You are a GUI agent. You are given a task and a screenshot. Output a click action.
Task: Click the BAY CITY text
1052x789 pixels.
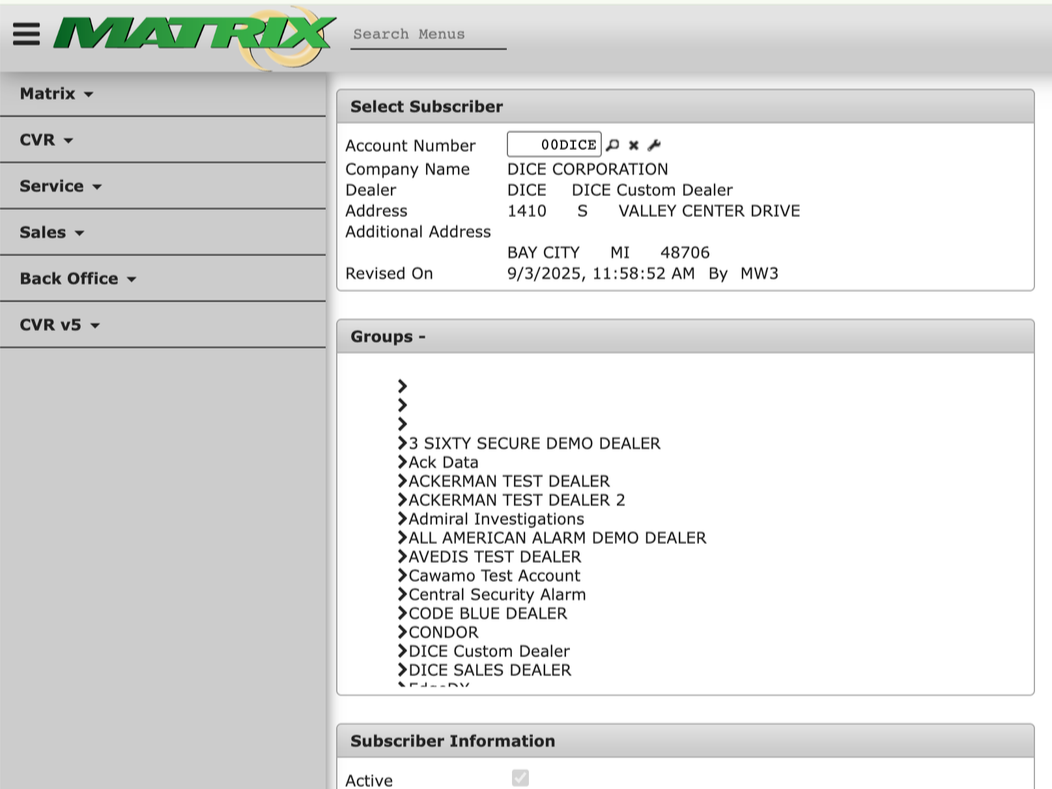(x=543, y=252)
